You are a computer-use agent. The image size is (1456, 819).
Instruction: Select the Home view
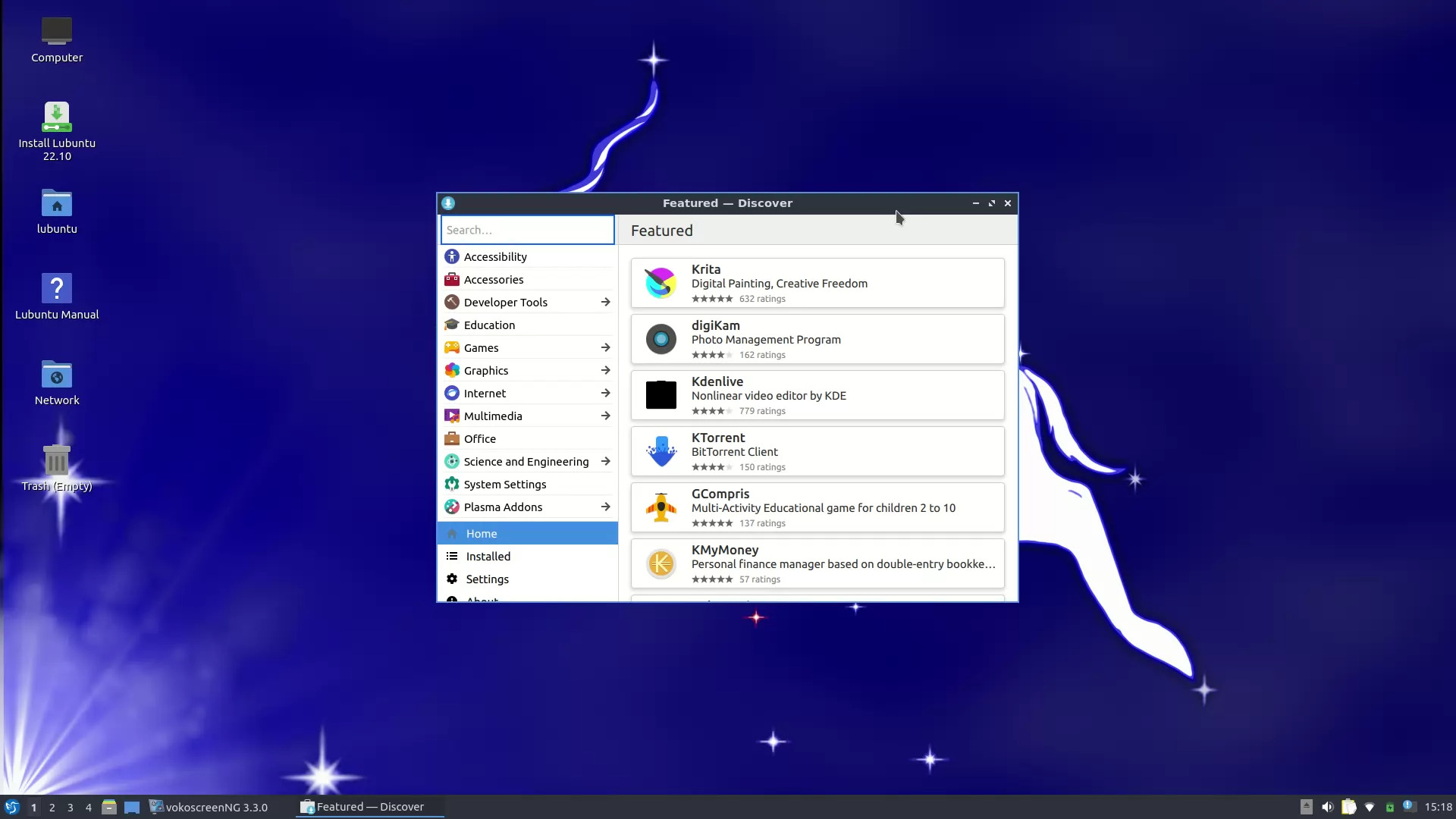[x=482, y=533]
